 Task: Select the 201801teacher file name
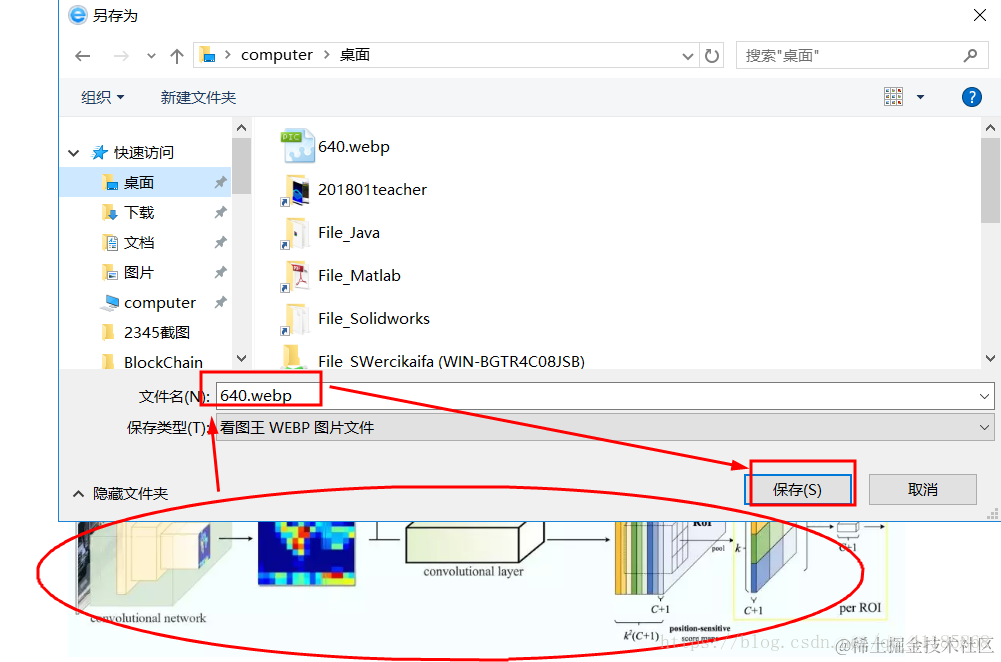pyautogui.click(x=372, y=190)
